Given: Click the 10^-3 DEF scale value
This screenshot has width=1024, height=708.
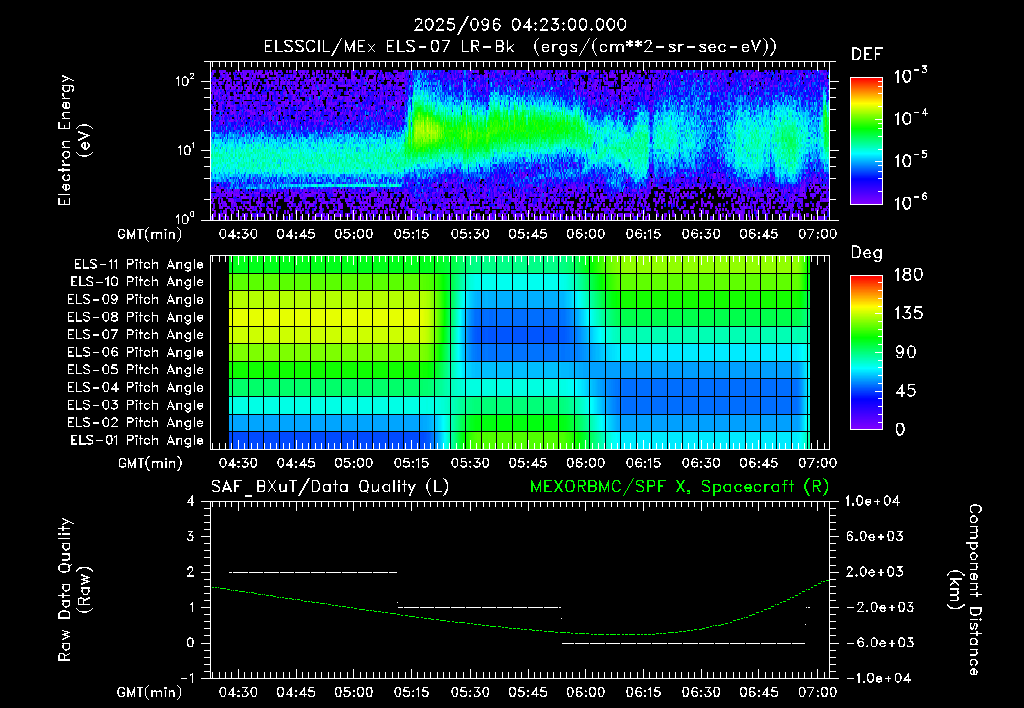Looking at the screenshot, I should click(x=910, y=76).
